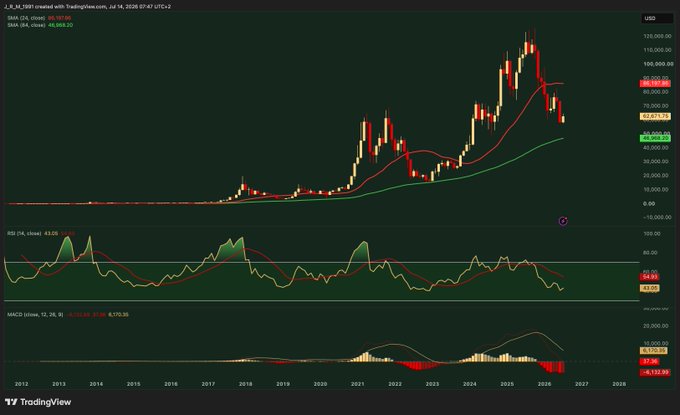Click the 2014 year on time axis
The height and width of the screenshot is (415, 680).
96,384
